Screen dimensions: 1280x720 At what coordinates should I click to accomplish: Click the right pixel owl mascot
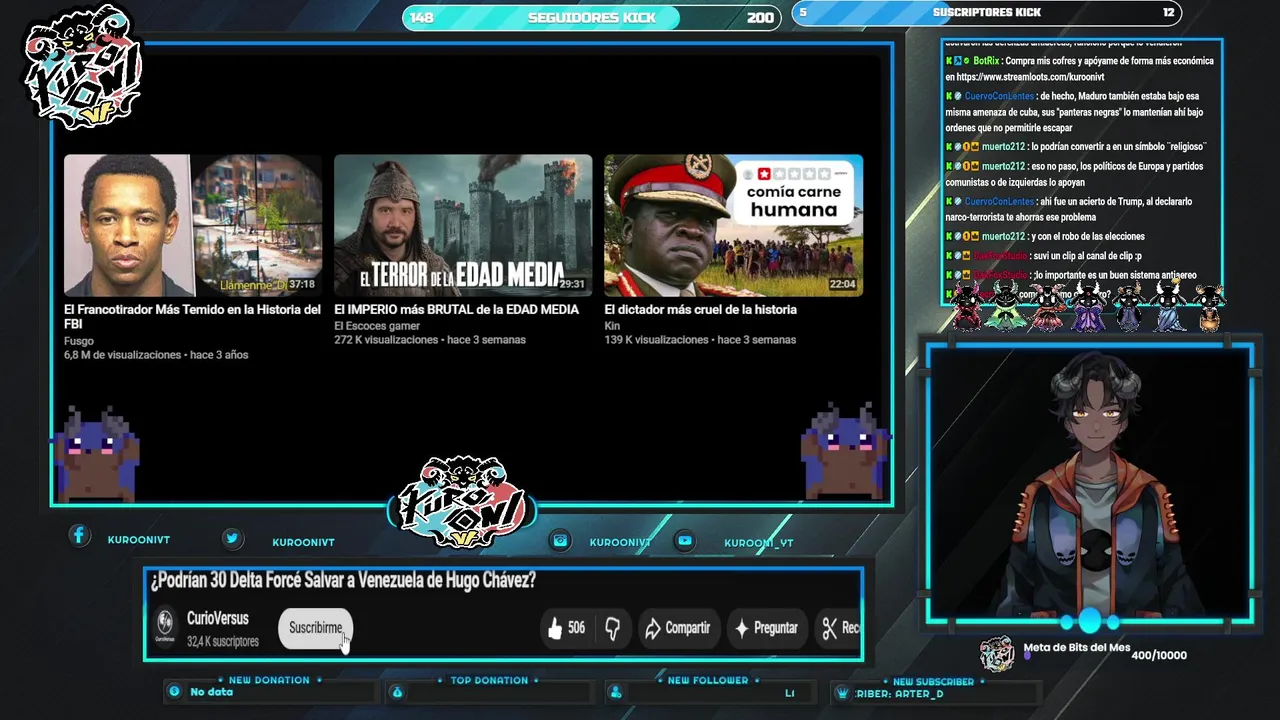coord(845,450)
